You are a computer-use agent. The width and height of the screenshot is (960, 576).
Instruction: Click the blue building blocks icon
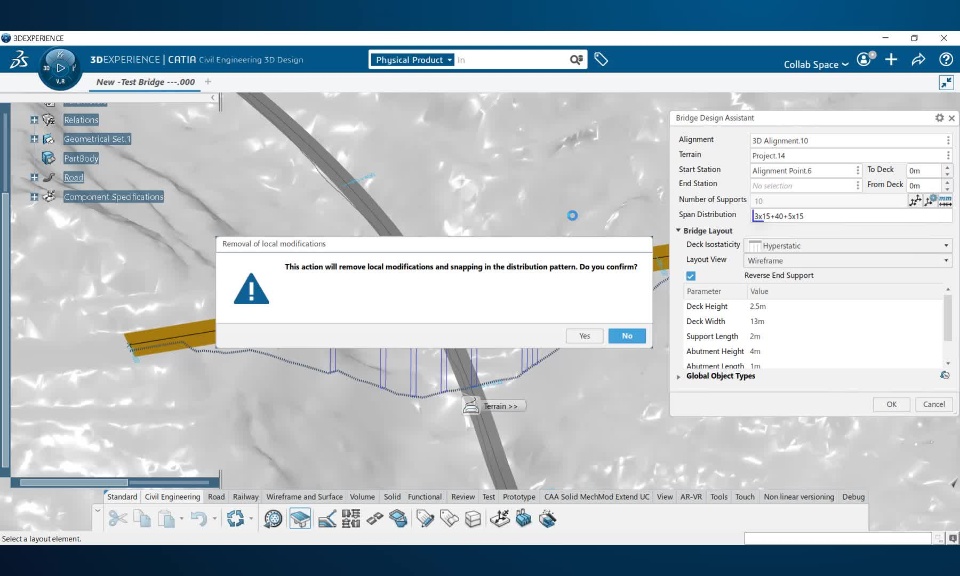523,519
